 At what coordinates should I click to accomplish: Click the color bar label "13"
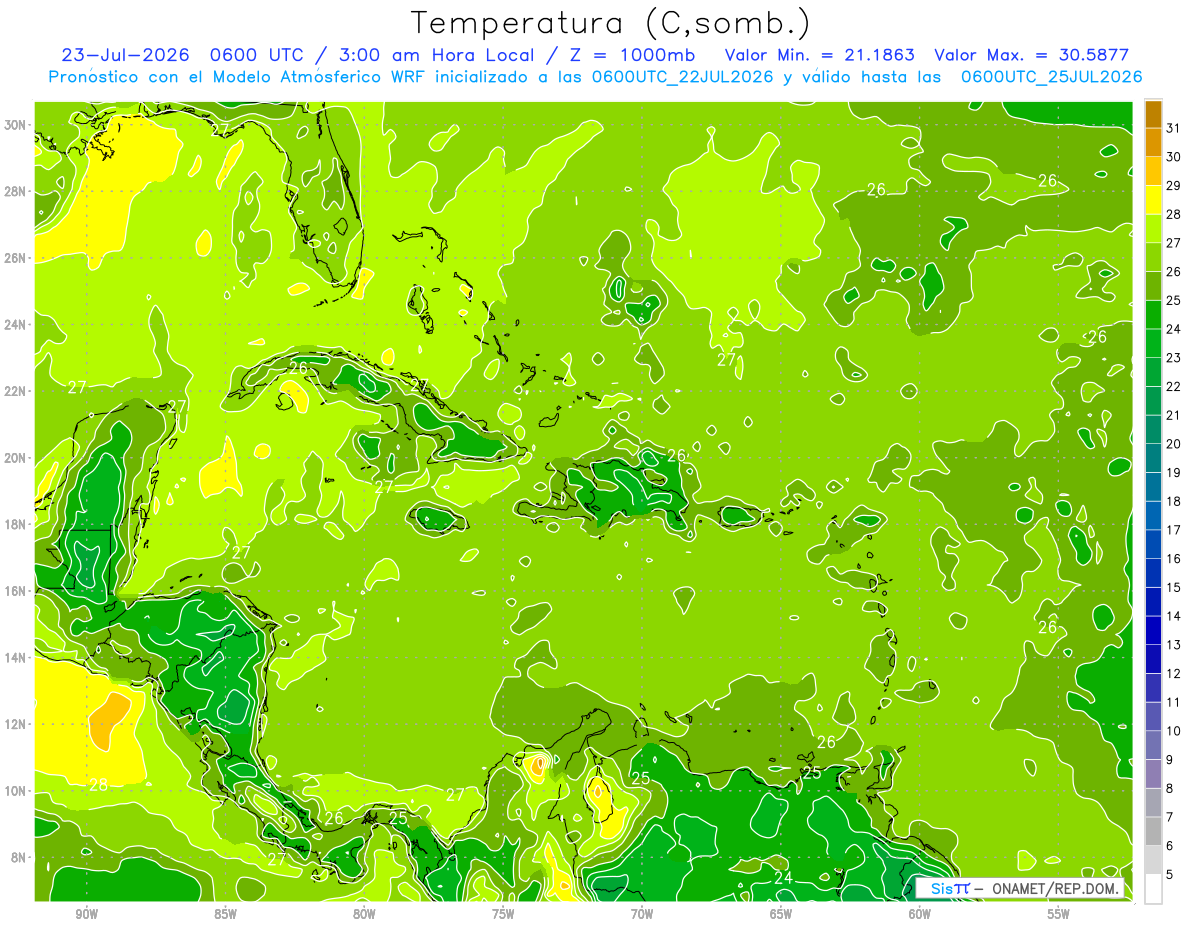click(1174, 645)
